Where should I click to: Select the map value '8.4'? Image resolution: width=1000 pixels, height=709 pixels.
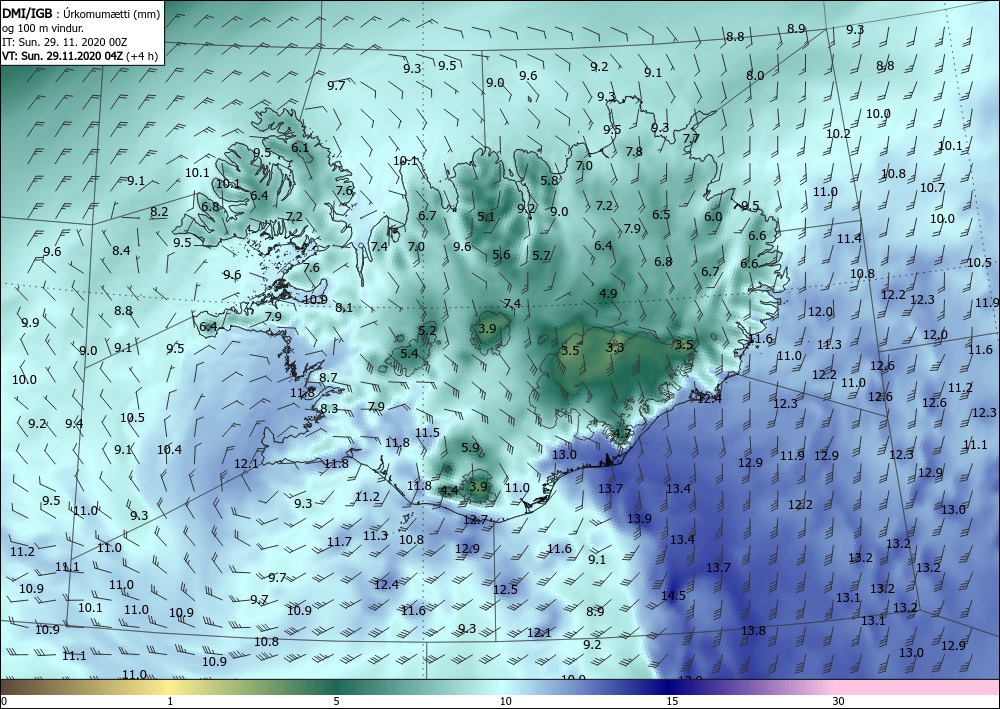pos(121,251)
